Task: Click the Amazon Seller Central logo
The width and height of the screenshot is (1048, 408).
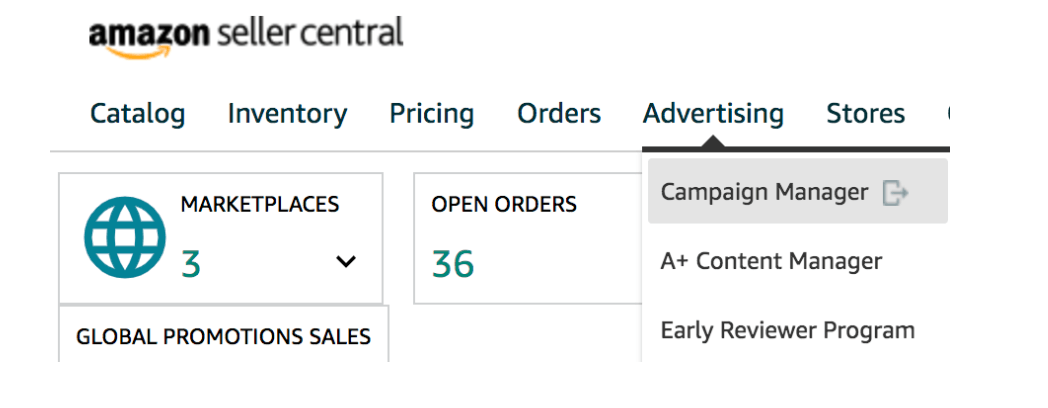Action: tap(246, 37)
